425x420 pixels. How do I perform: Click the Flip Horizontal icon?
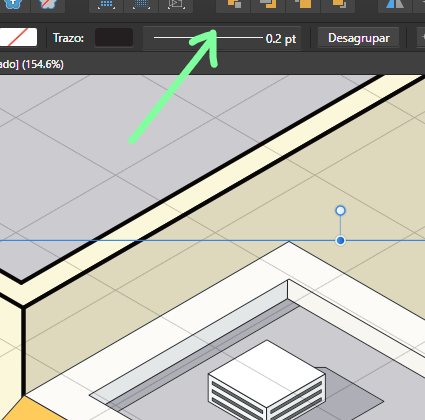395,5
